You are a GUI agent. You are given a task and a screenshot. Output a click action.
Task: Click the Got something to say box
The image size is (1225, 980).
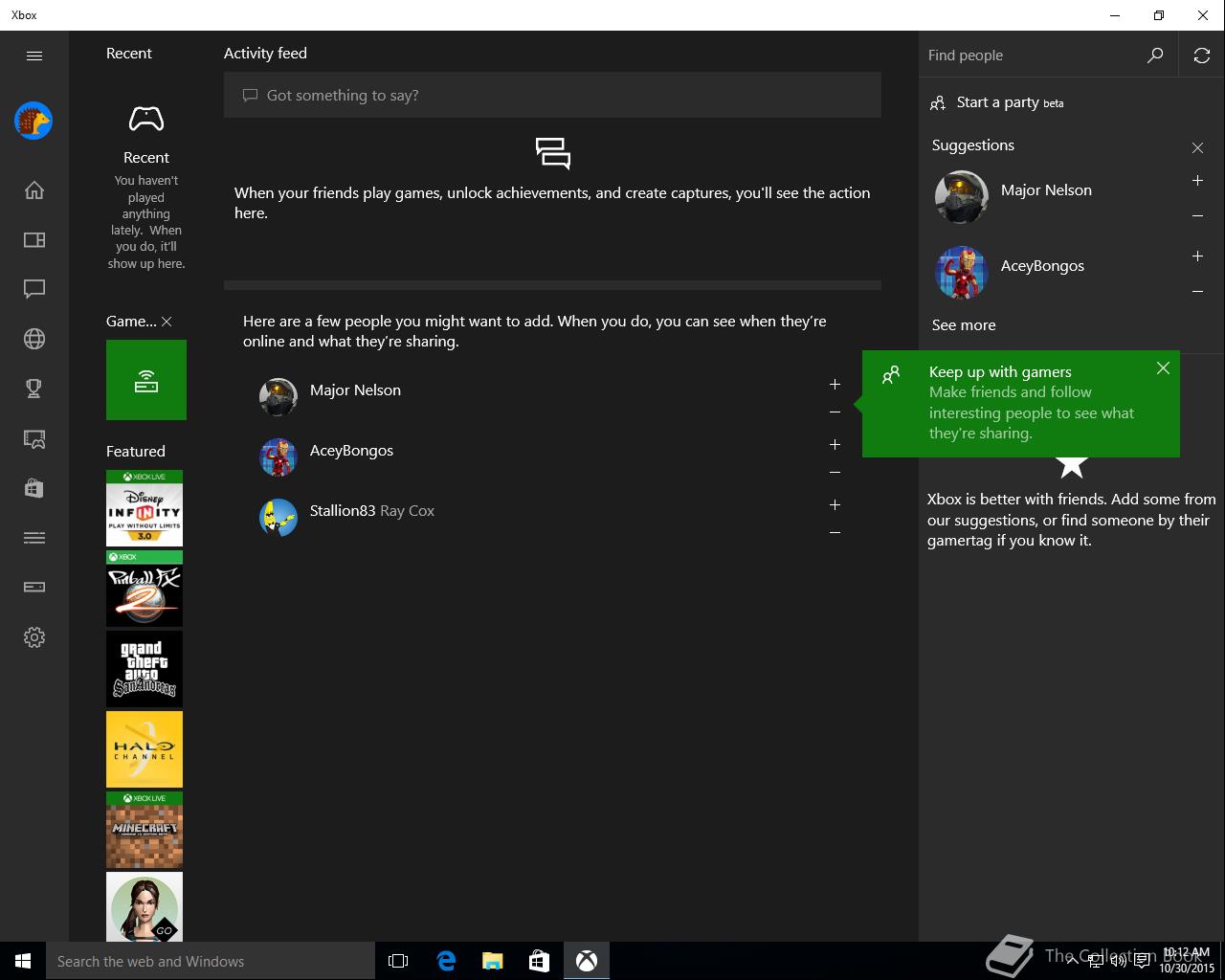(x=552, y=95)
